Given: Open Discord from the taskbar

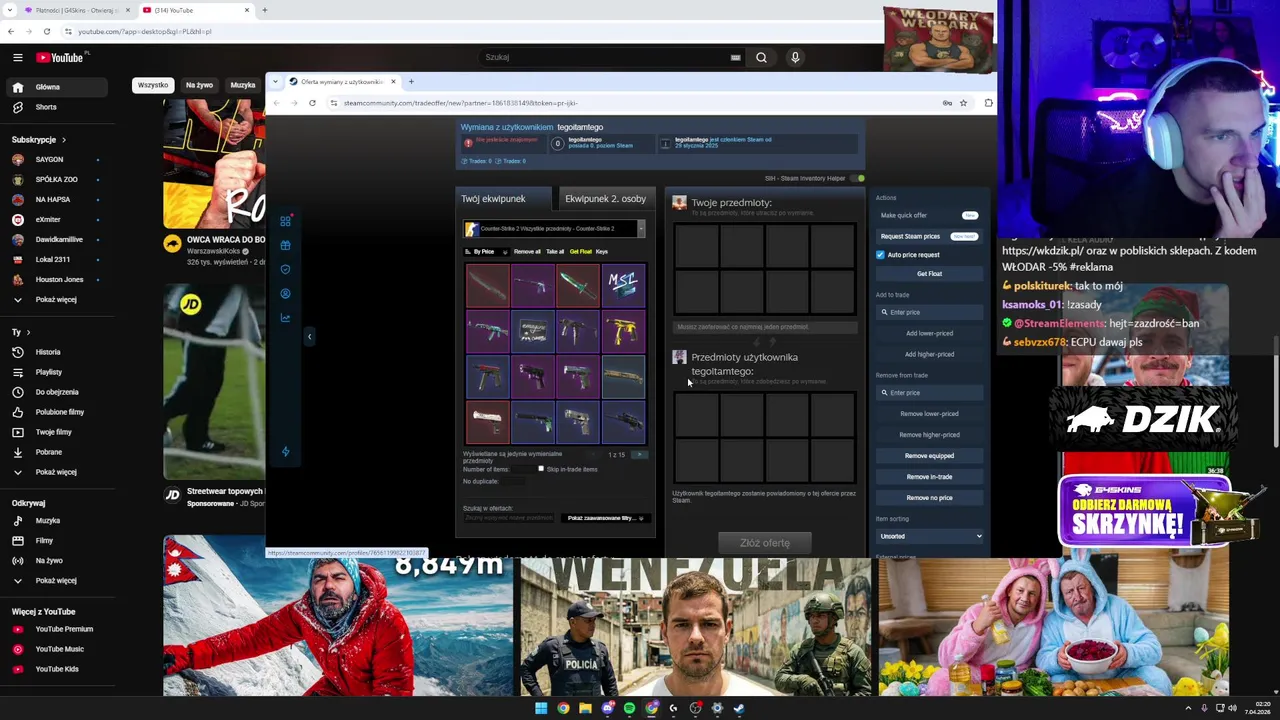Looking at the screenshot, I should (x=607, y=708).
